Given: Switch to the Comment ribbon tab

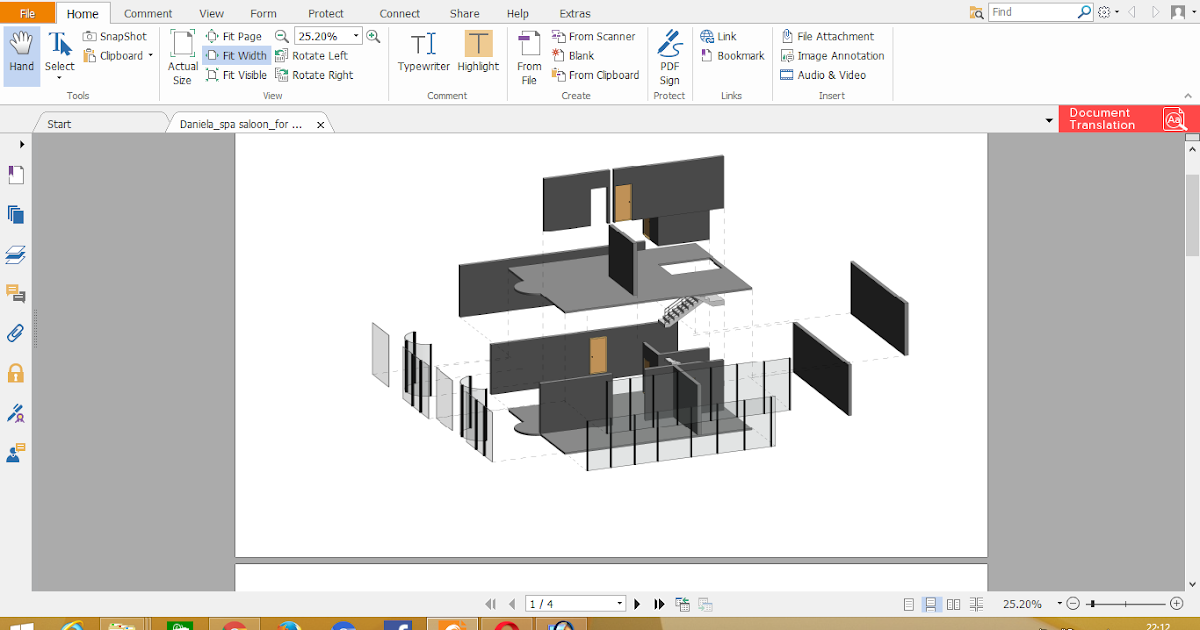Looking at the screenshot, I should click(x=148, y=13).
